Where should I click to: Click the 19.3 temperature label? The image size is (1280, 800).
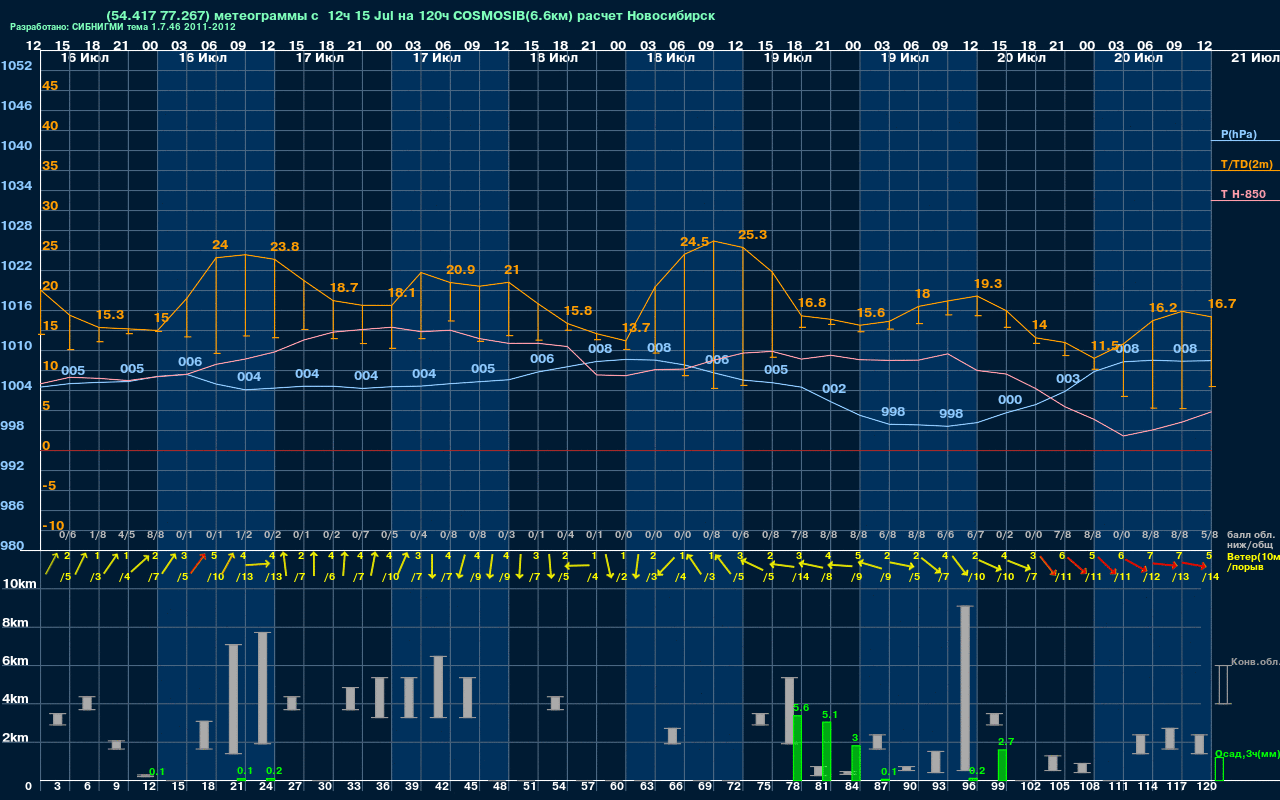pyautogui.click(x=987, y=284)
